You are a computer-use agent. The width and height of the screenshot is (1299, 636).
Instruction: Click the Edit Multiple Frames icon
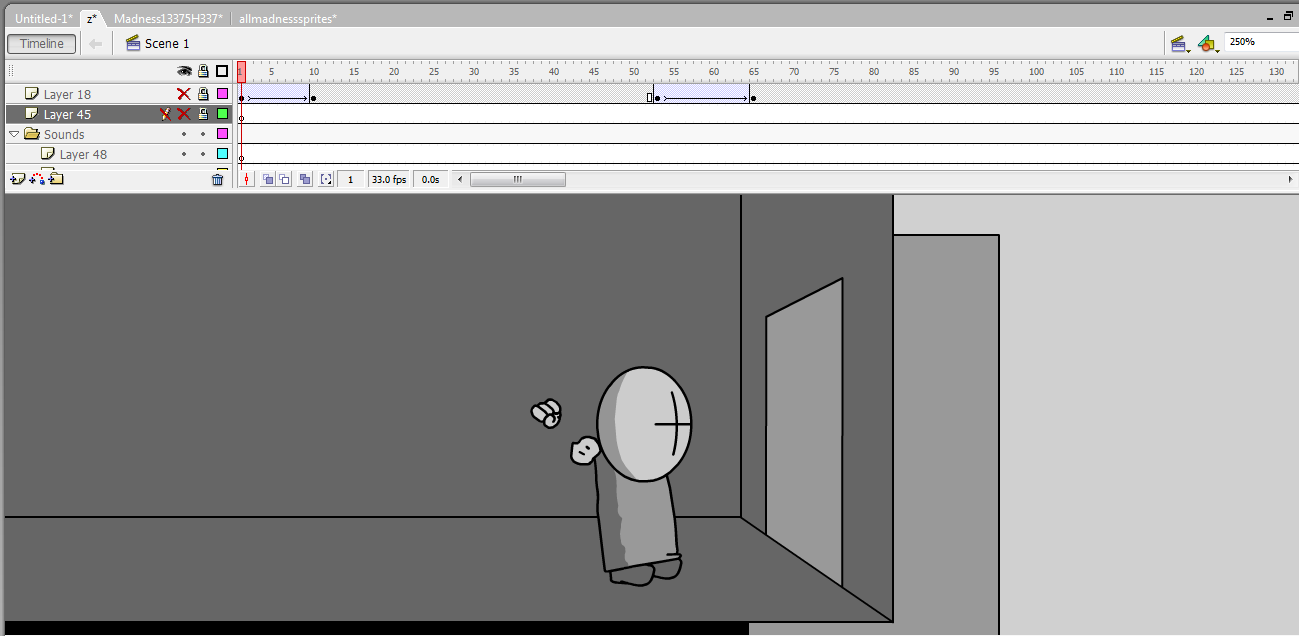tap(305, 179)
